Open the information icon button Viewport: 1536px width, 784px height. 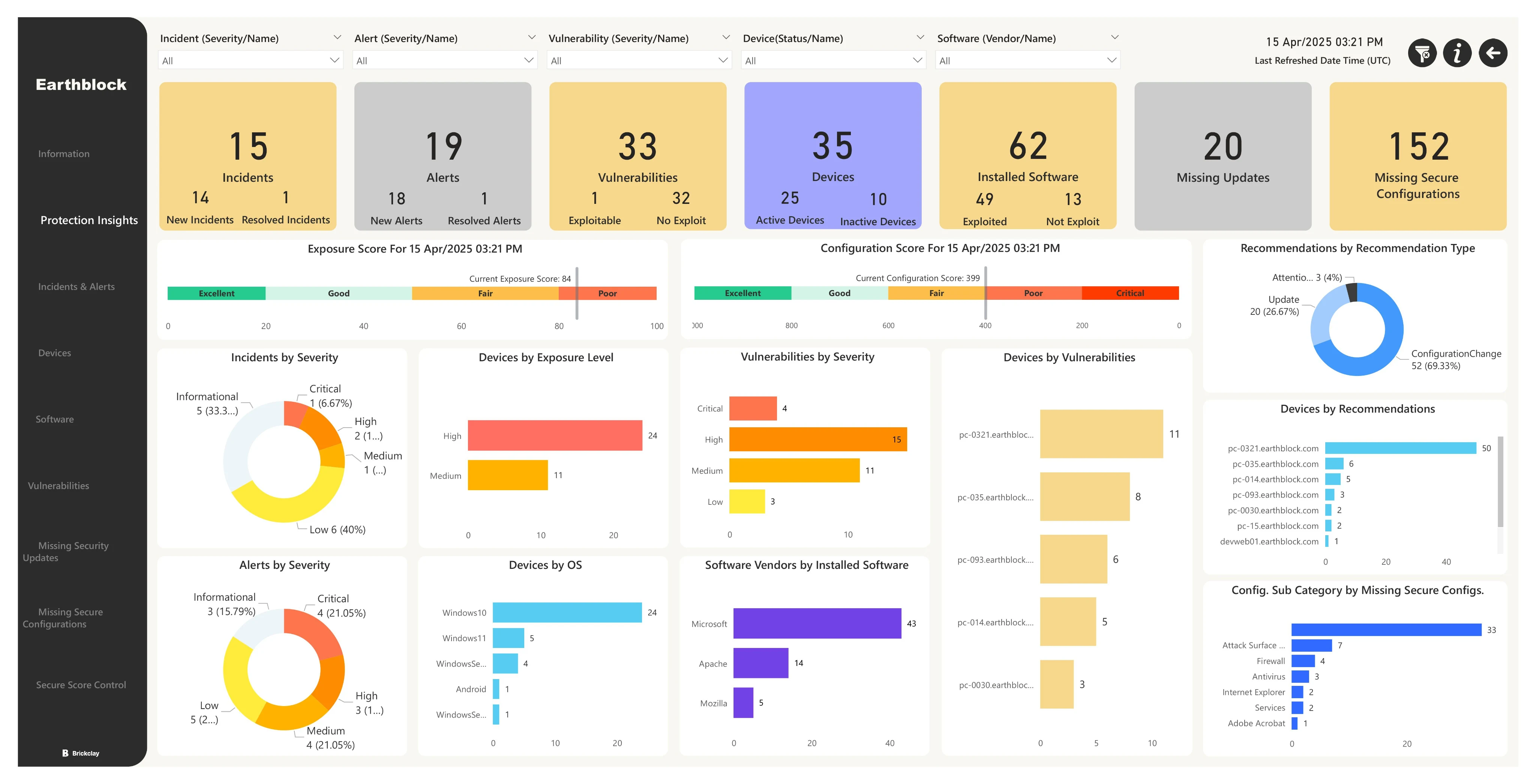pyautogui.click(x=1457, y=54)
